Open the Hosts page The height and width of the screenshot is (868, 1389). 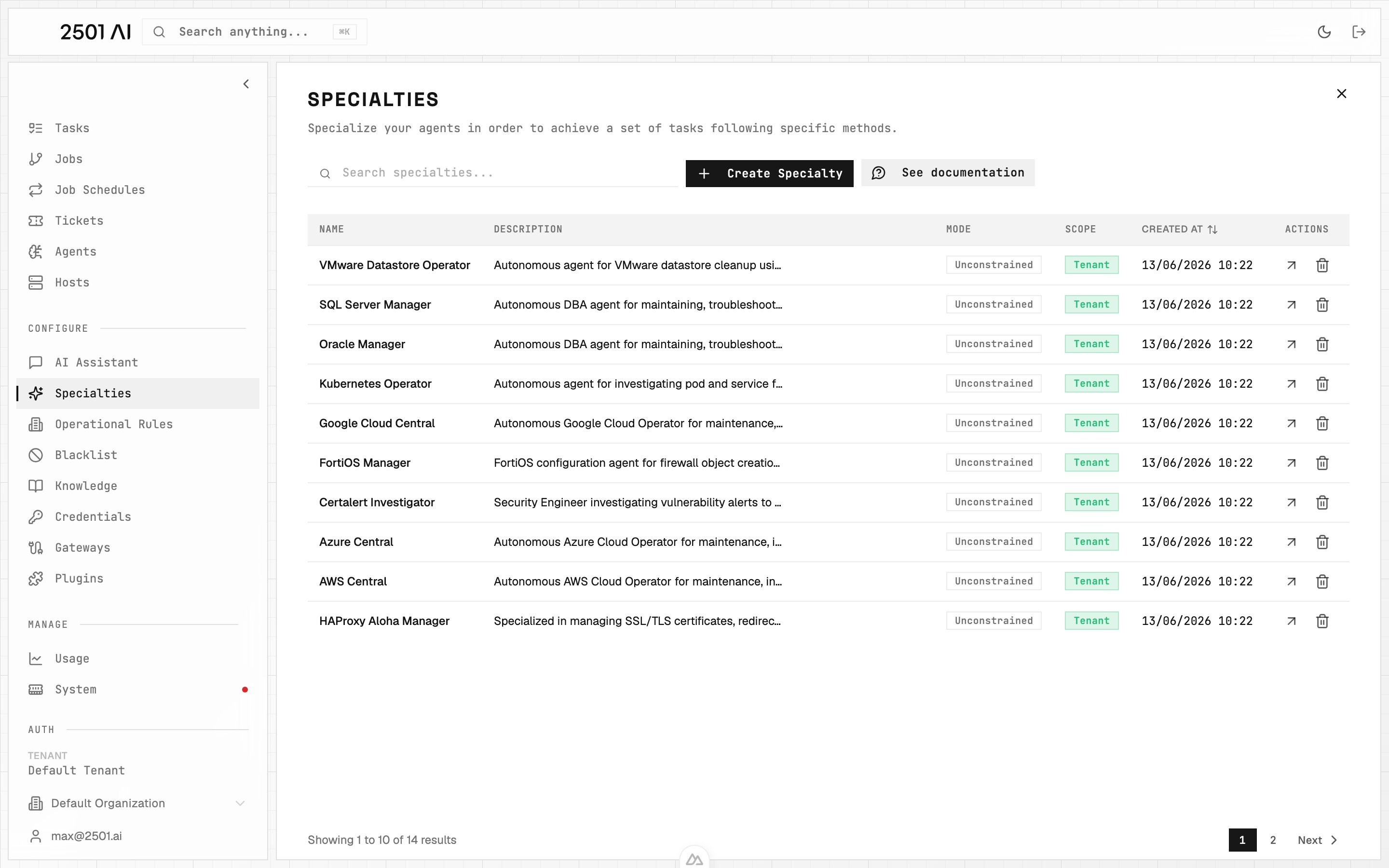(x=138, y=283)
